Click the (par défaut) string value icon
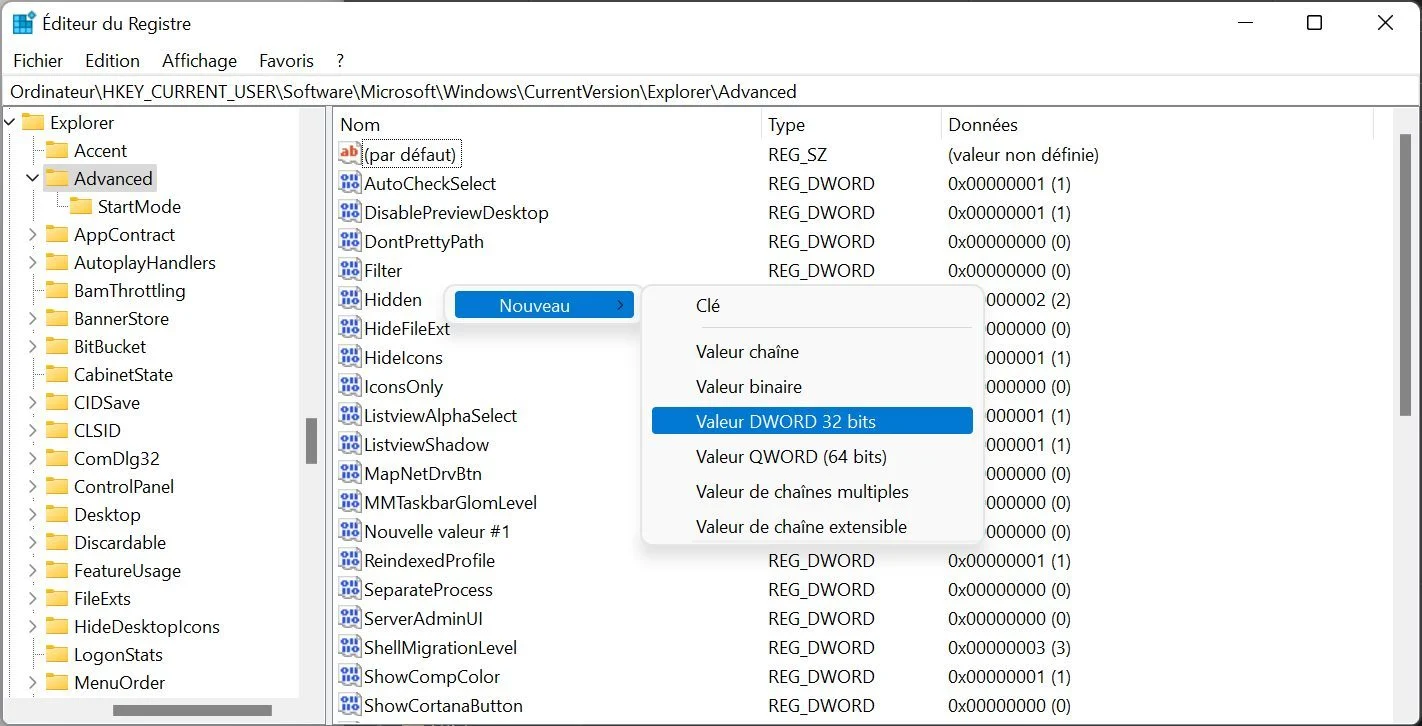Image resolution: width=1422 pixels, height=726 pixels. 349,154
